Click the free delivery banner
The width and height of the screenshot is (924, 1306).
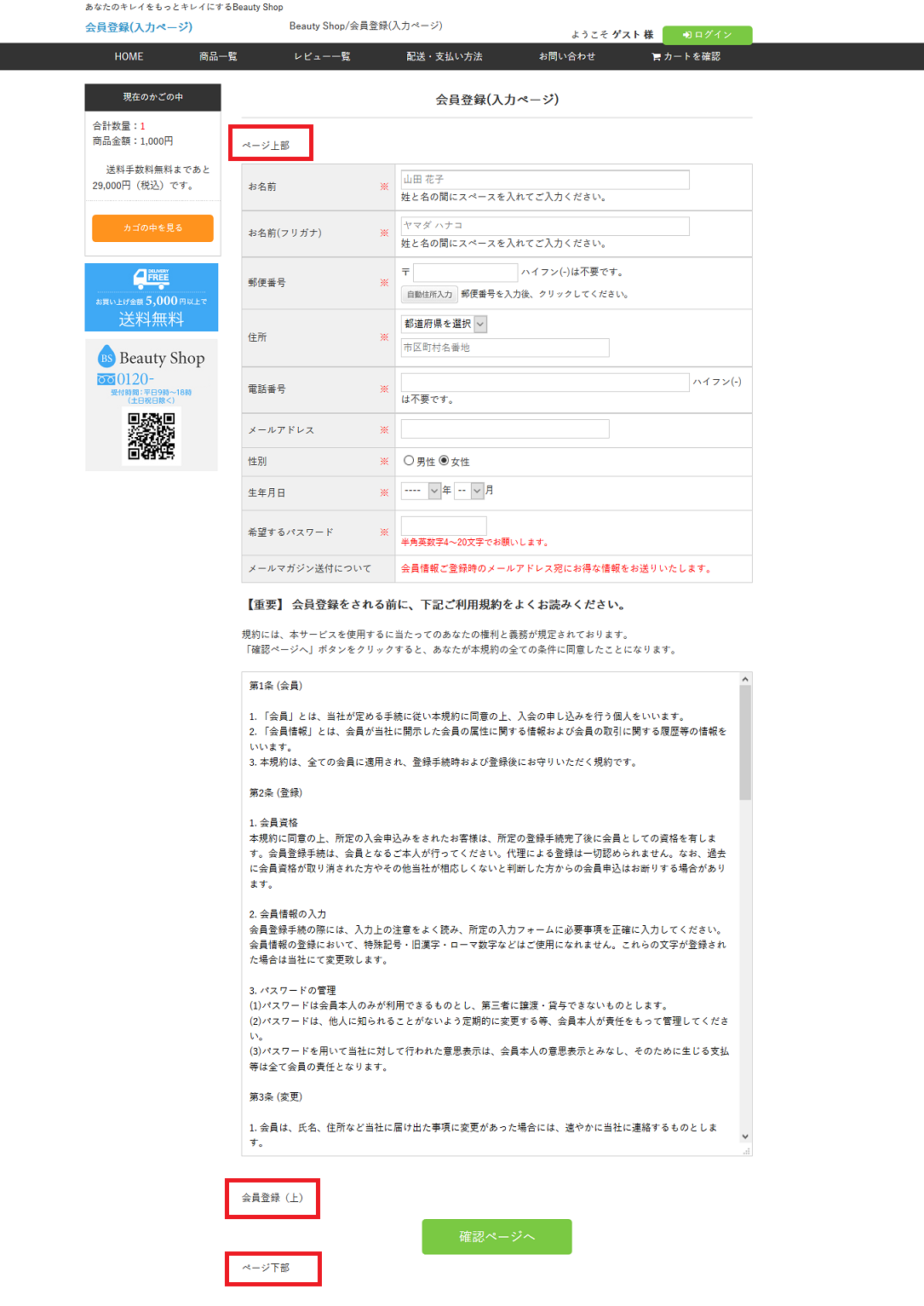(x=152, y=297)
